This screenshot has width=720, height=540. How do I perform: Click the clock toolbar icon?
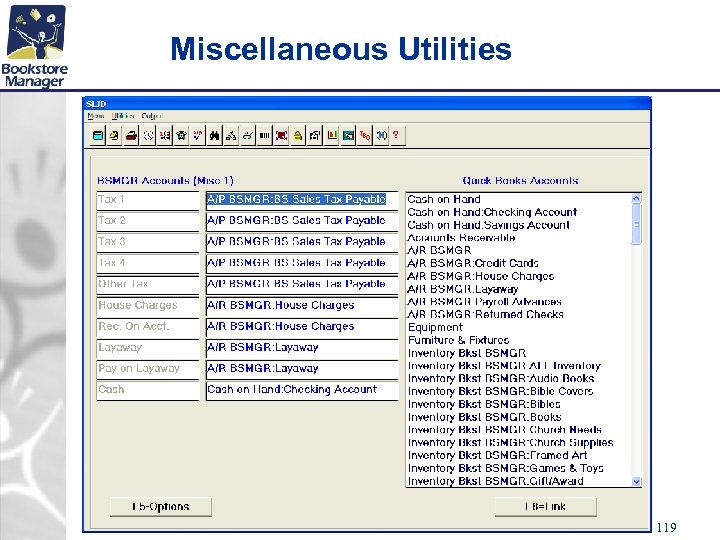click(148, 135)
